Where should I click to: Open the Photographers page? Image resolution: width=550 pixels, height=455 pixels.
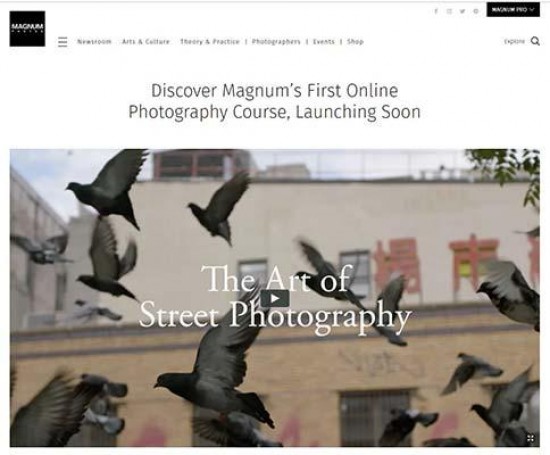point(276,42)
